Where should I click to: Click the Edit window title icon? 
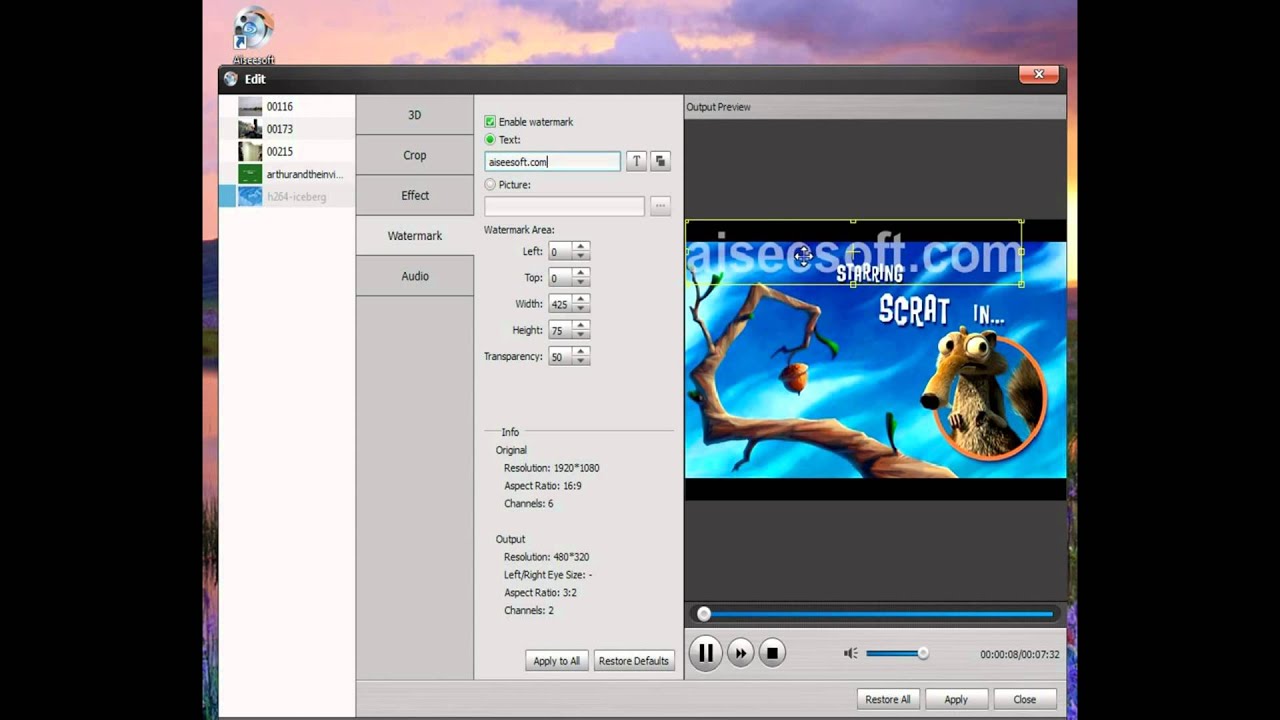tap(231, 79)
